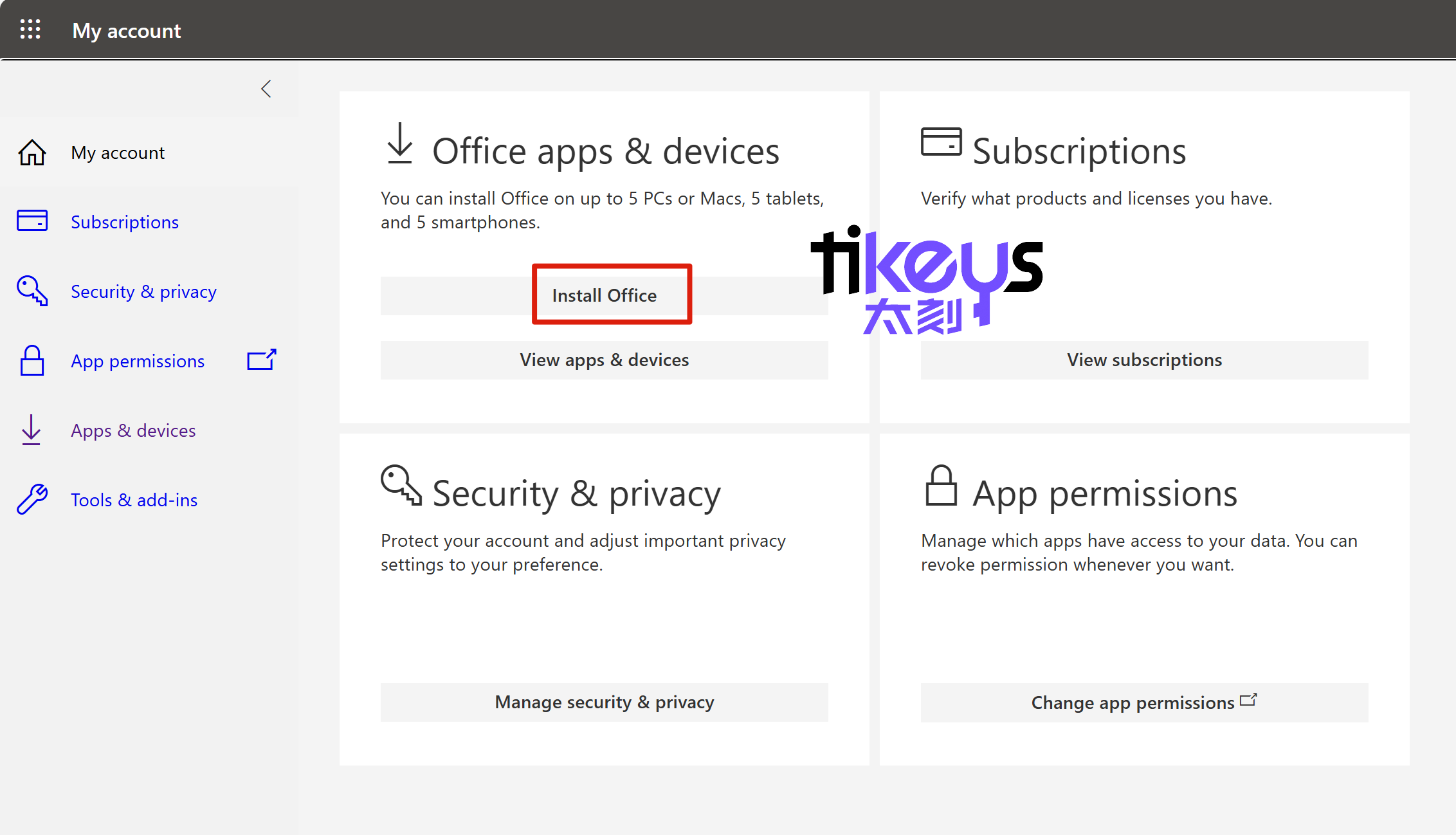Click download icon in Office apps & devices heading
Screen dimensions: 1456x835
coord(400,143)
